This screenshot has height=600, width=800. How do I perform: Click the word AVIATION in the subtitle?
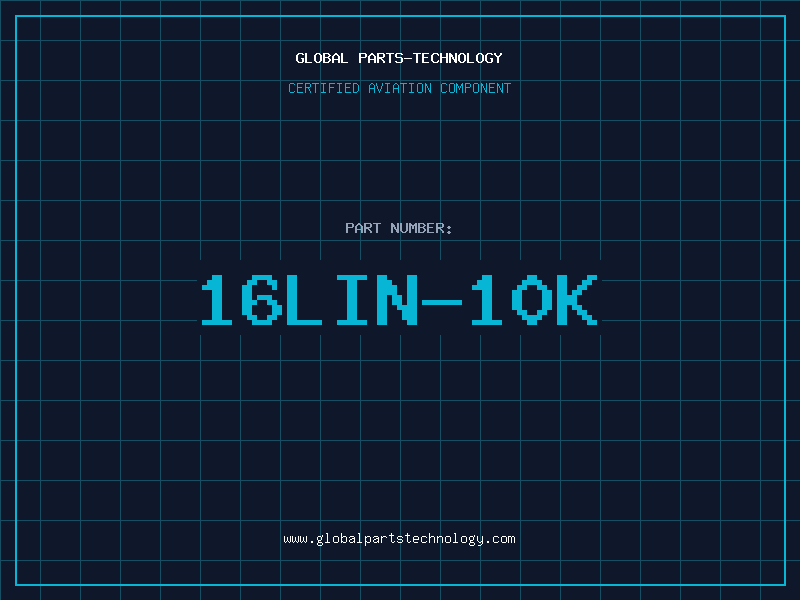point(401,88)
